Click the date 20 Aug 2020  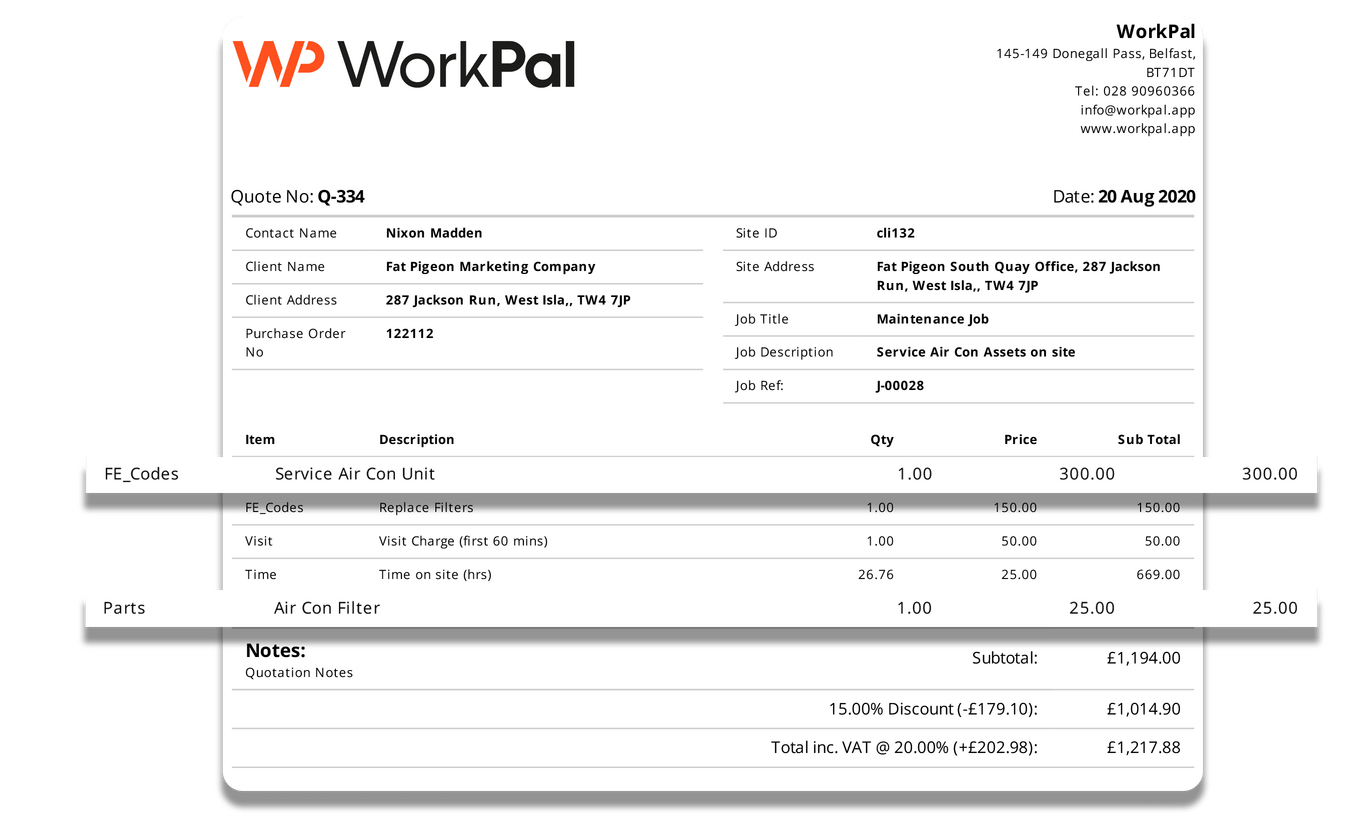1146,196
